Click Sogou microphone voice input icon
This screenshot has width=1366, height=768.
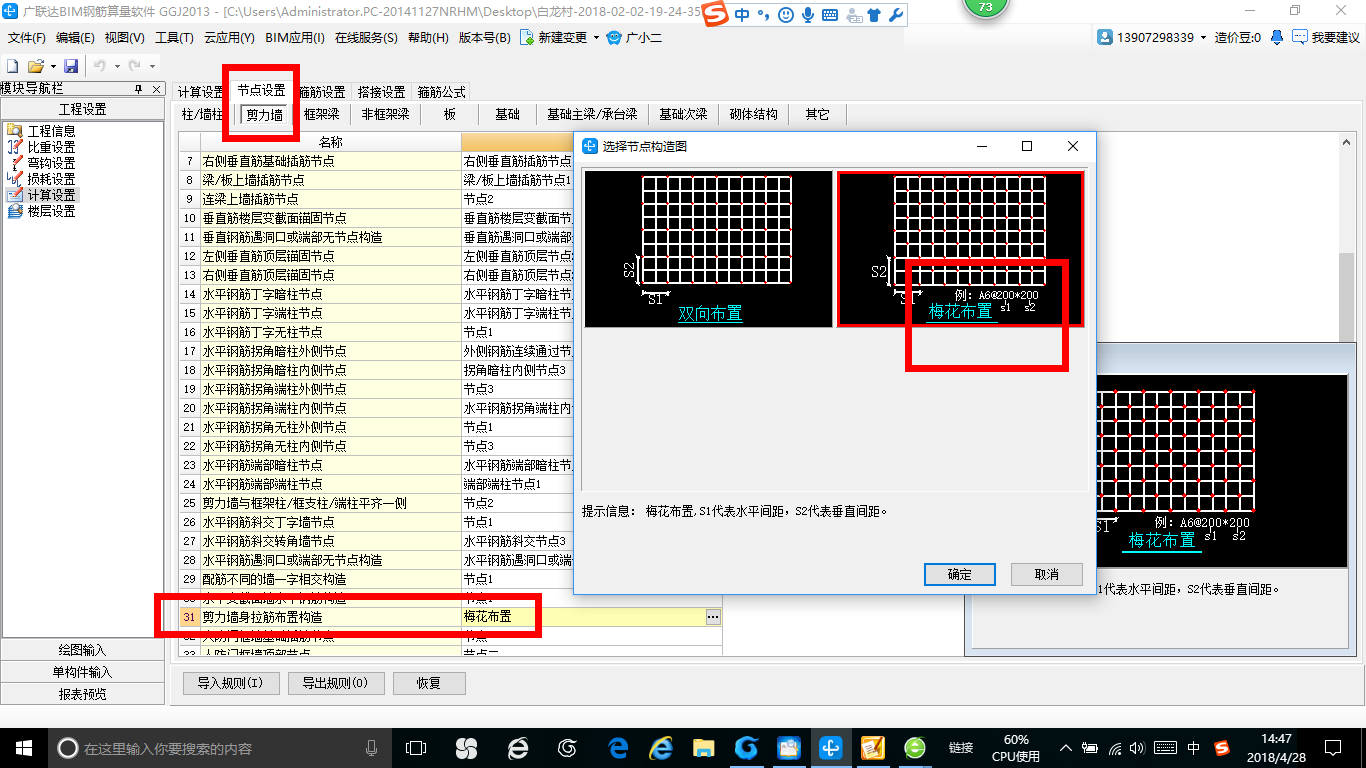(x=807, y=15)
